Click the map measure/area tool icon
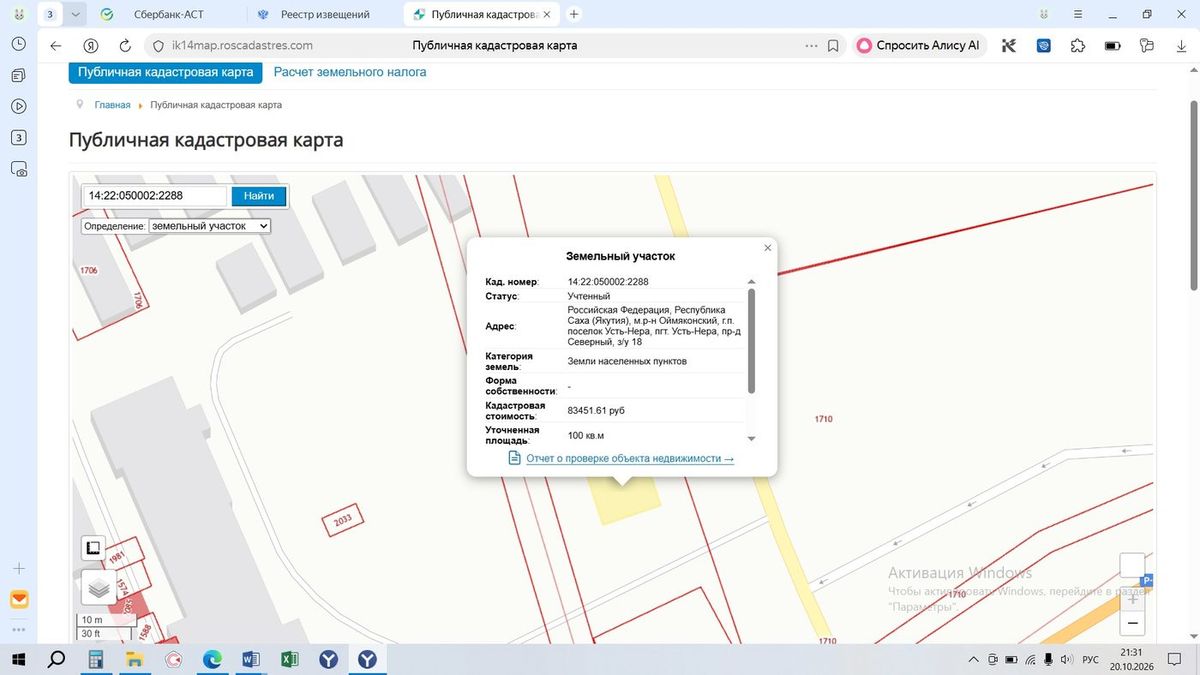1200x675 pixels. 93,547
